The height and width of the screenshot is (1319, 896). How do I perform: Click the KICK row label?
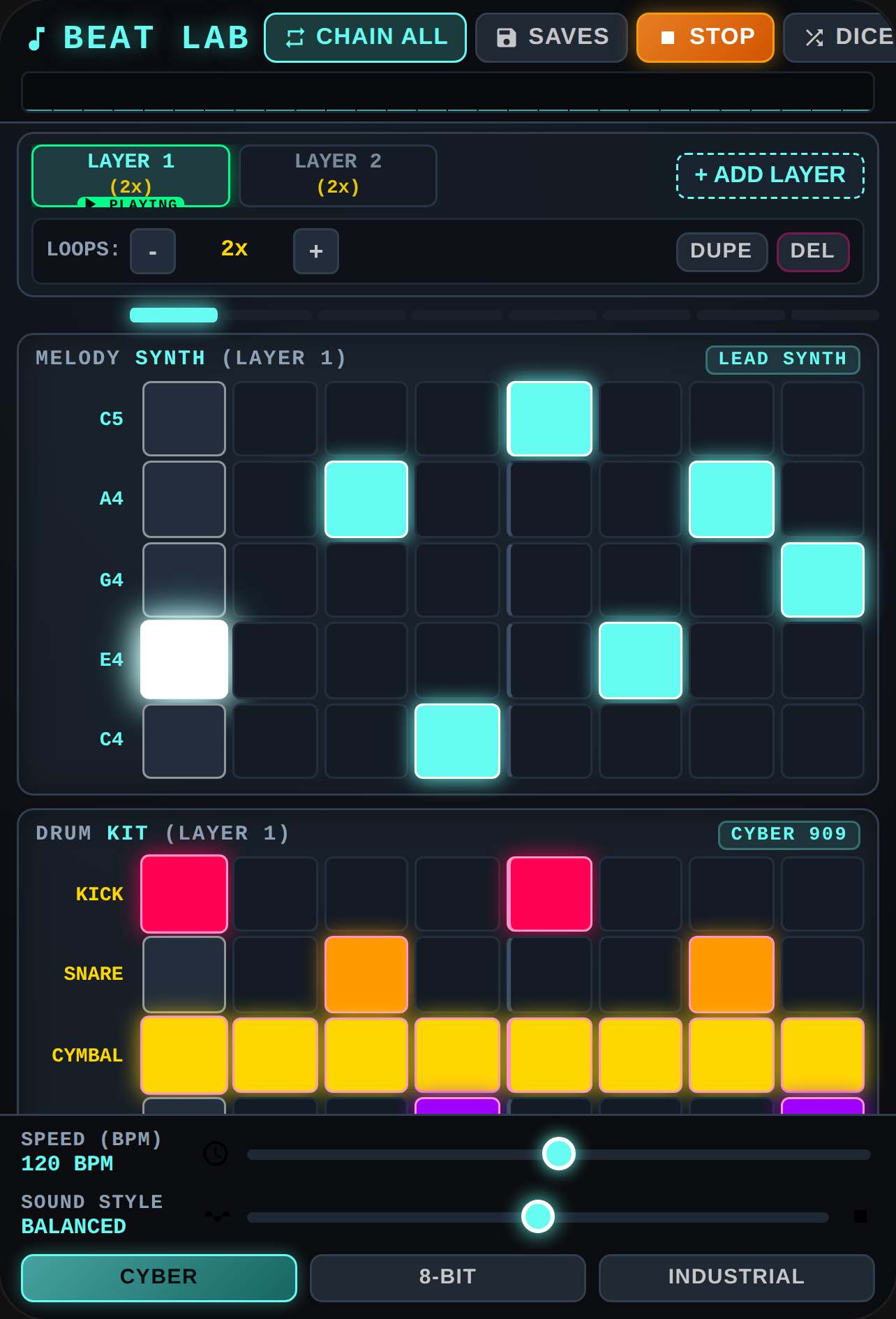pyautogui.click(x=100, y=895)
